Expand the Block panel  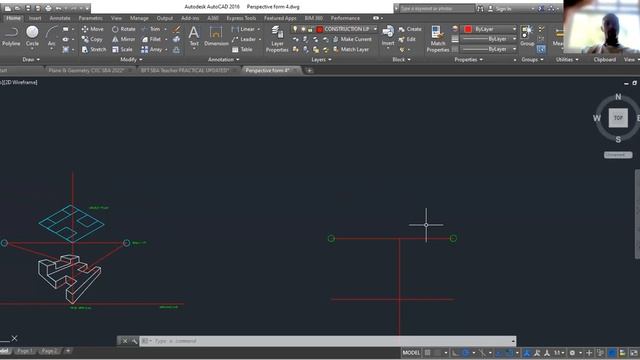click(x=401, y=60)
